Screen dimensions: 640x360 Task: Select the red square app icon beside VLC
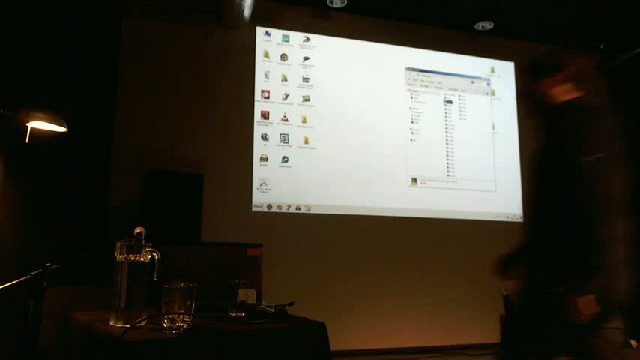click(x=265, y=116)
